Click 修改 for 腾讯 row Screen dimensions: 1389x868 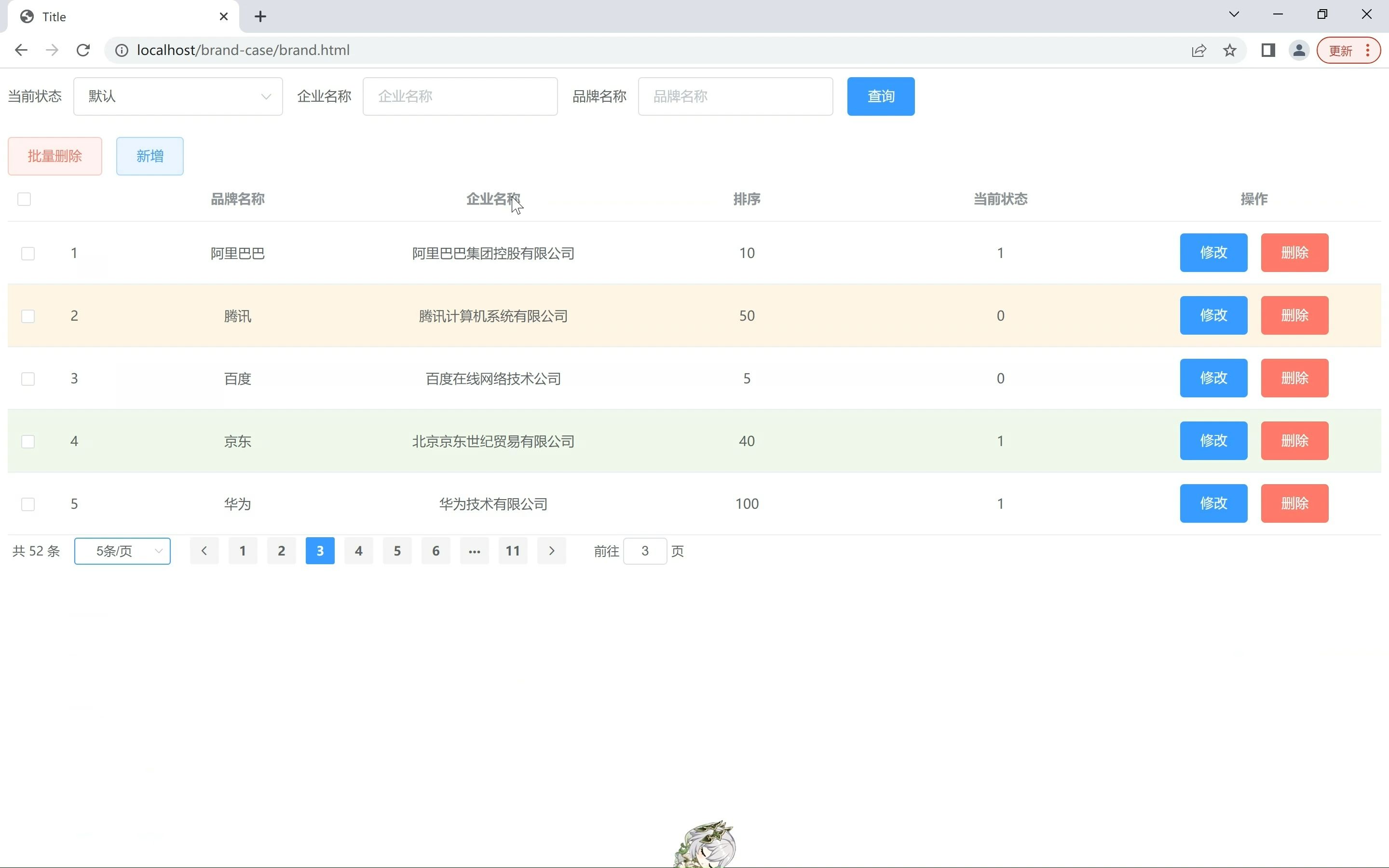(x=1214, y=315)
